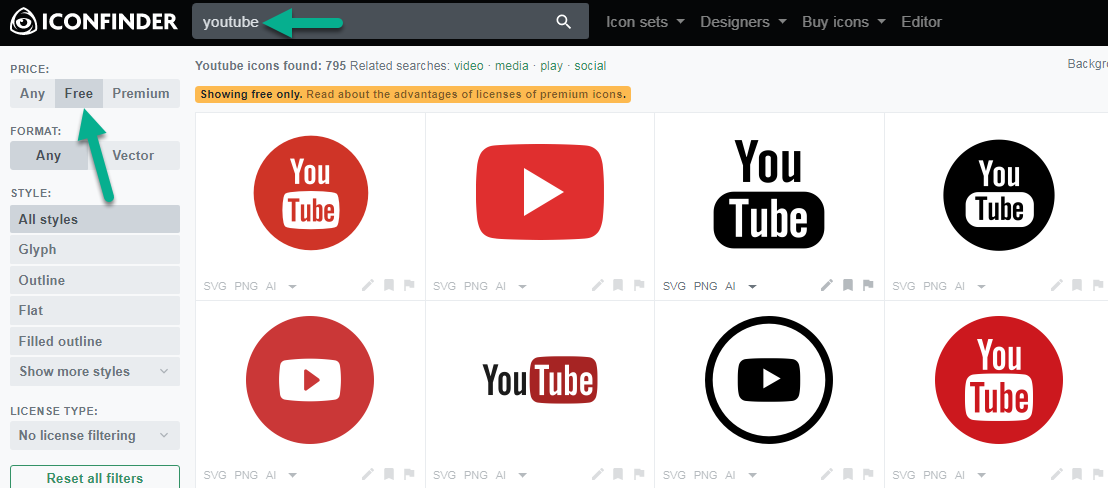Select the Glyph style filter
The width and height of the screenshot is (1108, 488).
(x=95, y=250)
